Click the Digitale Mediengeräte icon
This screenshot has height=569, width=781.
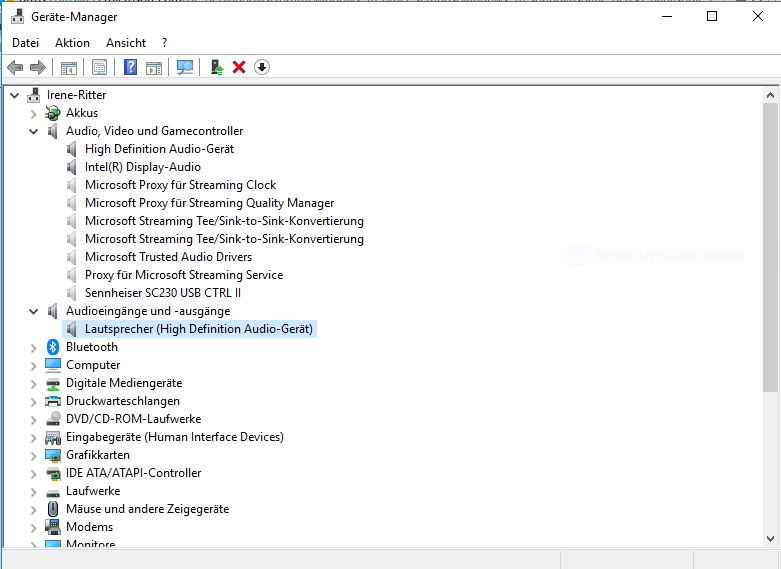[53, 383]
